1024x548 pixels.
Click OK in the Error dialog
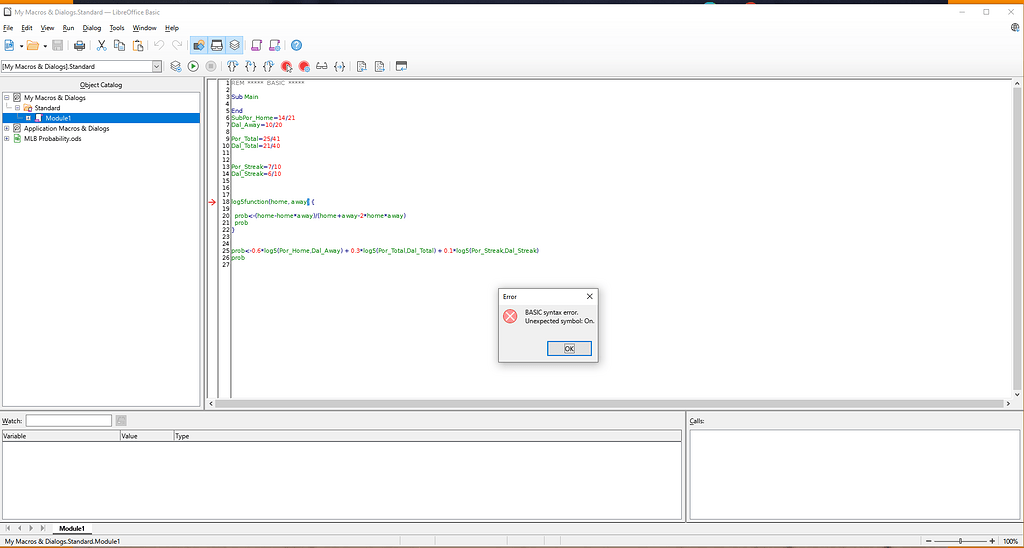click(x=569, y=349)
